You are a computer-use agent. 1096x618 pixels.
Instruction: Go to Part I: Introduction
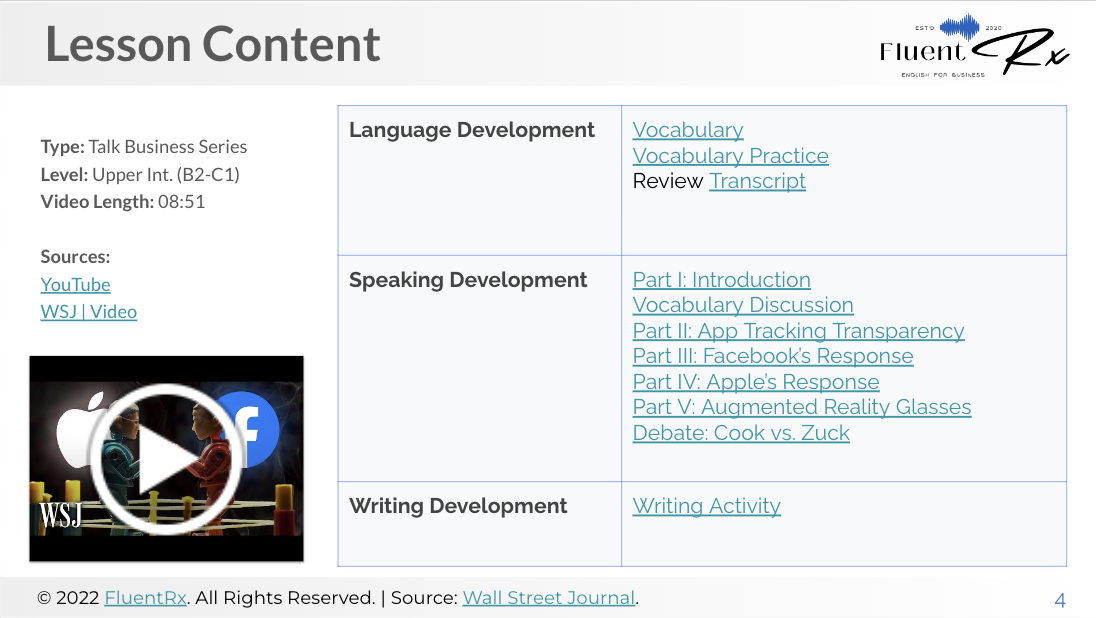[721, 280]
